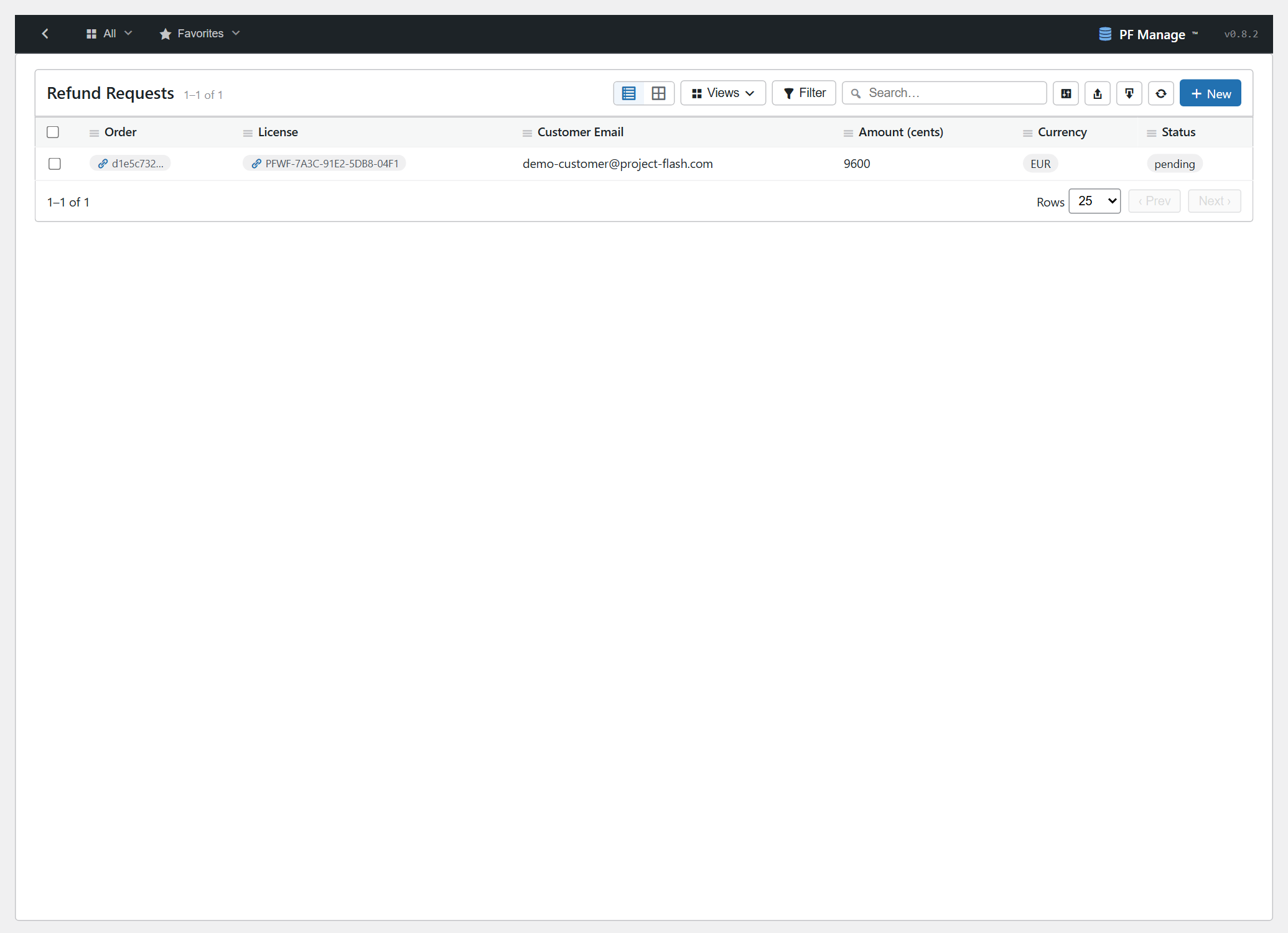Open the Views dropdown
Viewport: 1288px width, 933px height.
click(x=723, y=93)
